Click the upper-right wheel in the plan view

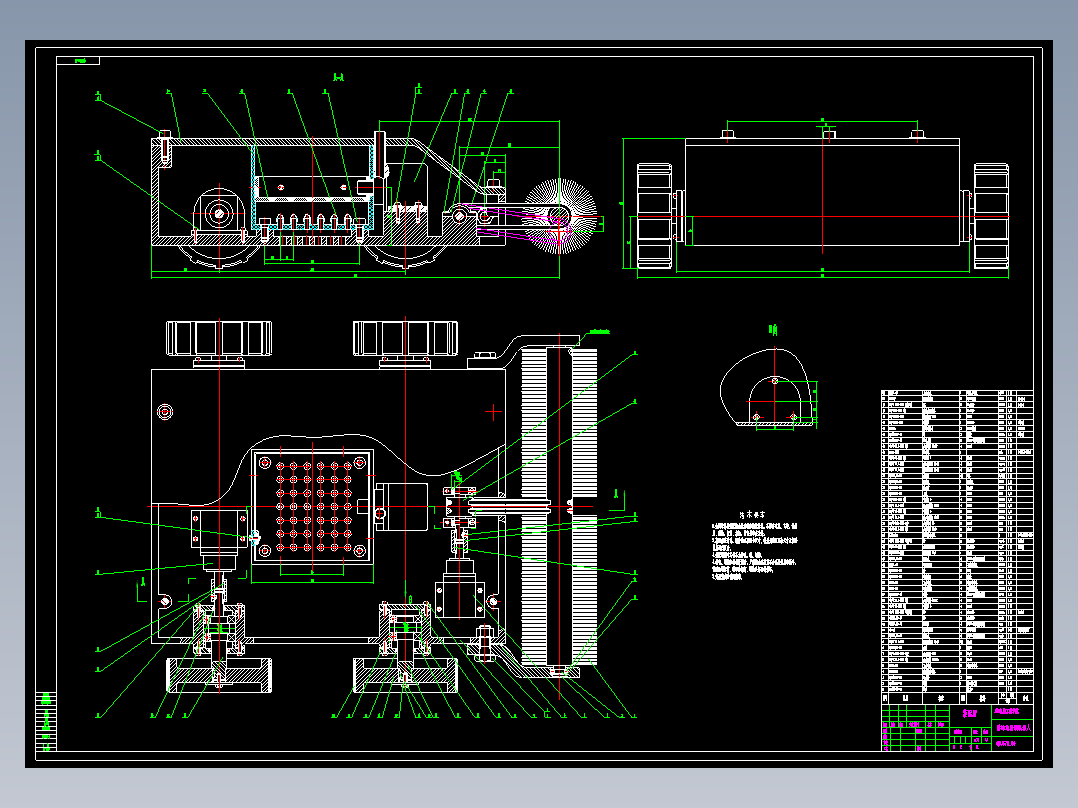pos(406,338)
